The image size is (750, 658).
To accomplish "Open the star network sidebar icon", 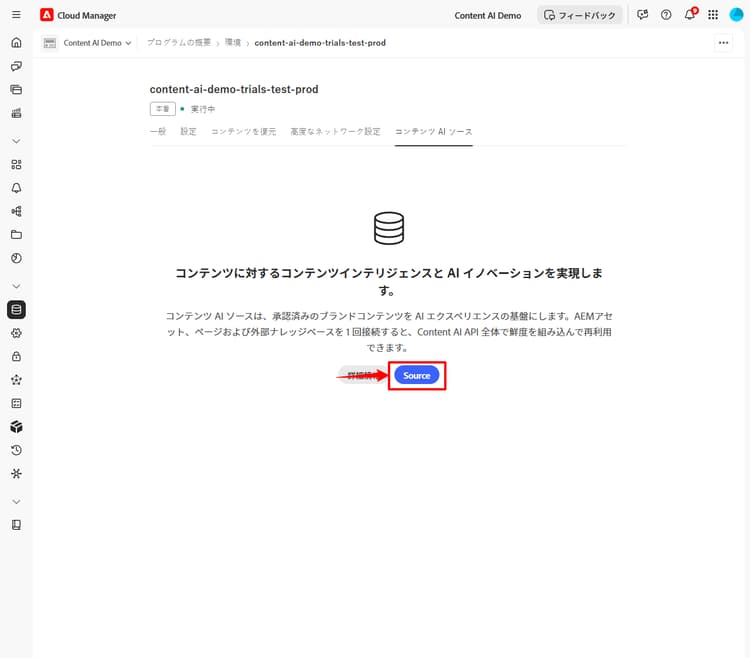I will pyautogui.click(x=16, y=380).
